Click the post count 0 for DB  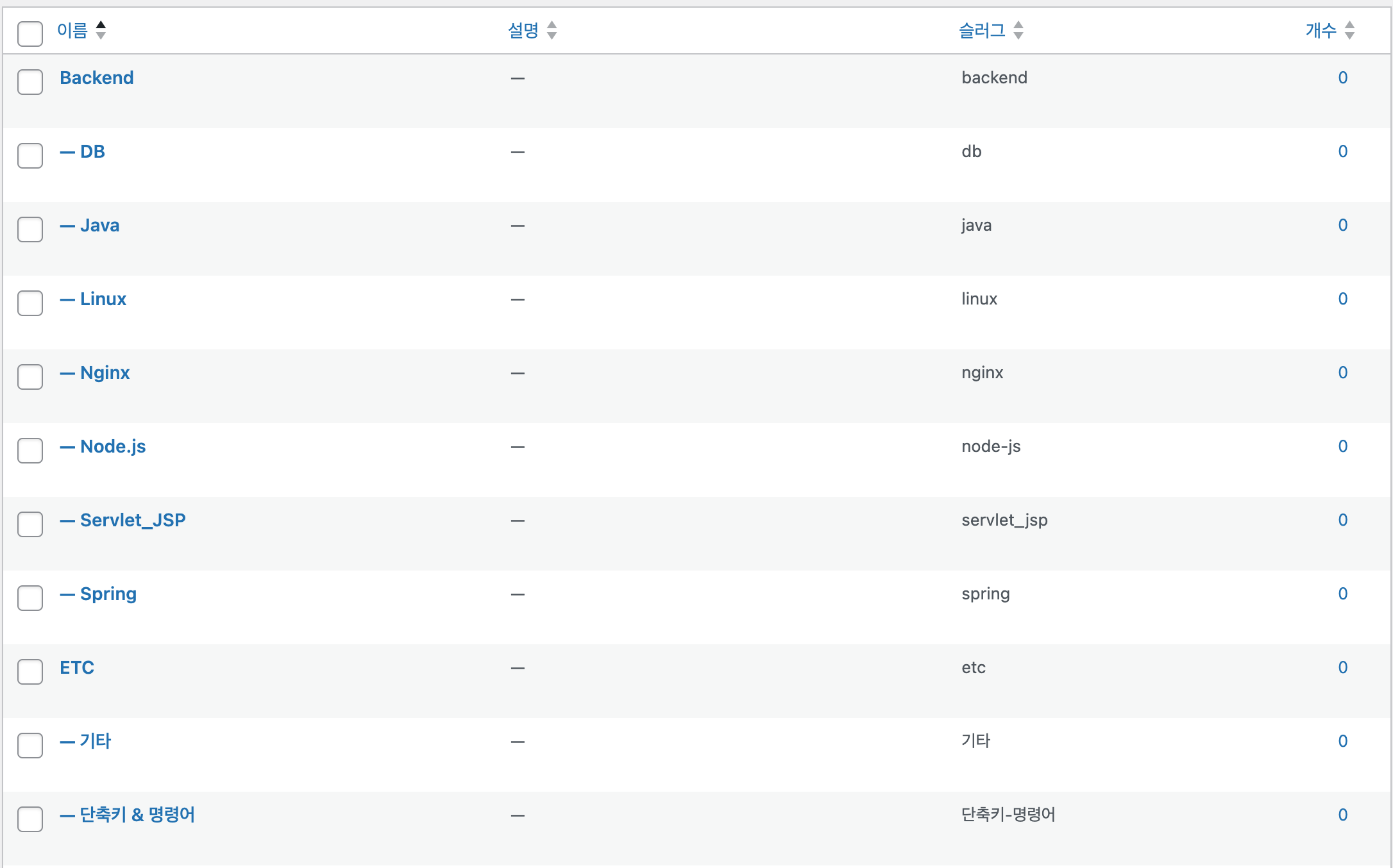1343,151
